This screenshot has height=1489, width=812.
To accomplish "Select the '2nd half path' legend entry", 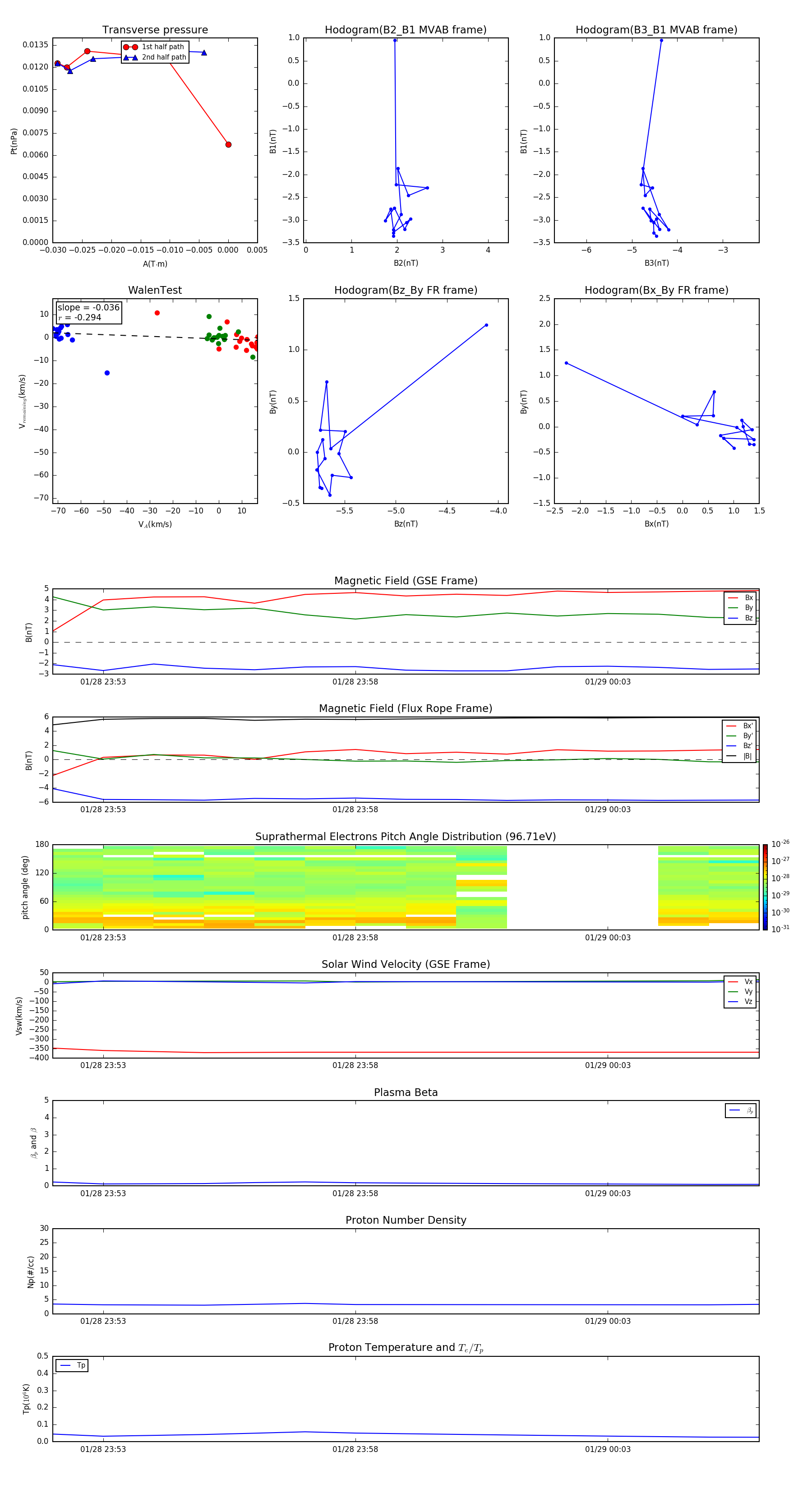I will click(154, 57).
